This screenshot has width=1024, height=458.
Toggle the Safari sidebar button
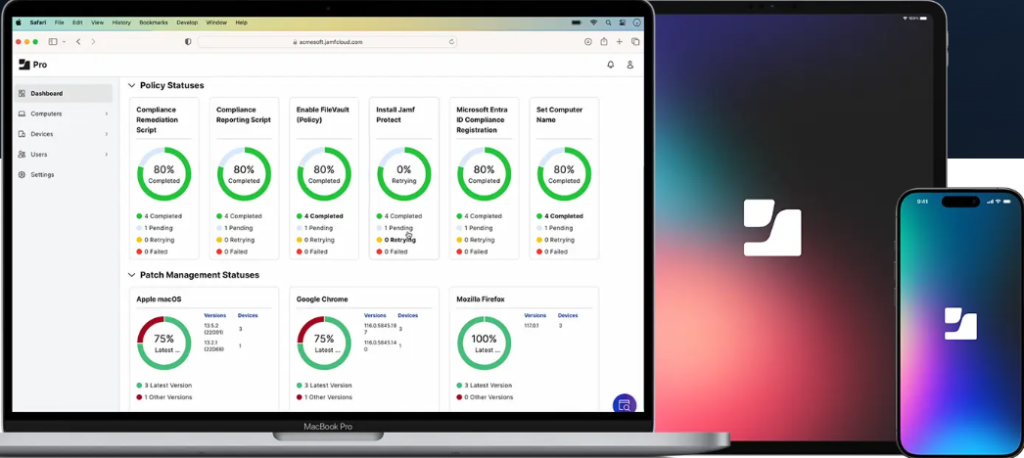click(x=53, y=42)
